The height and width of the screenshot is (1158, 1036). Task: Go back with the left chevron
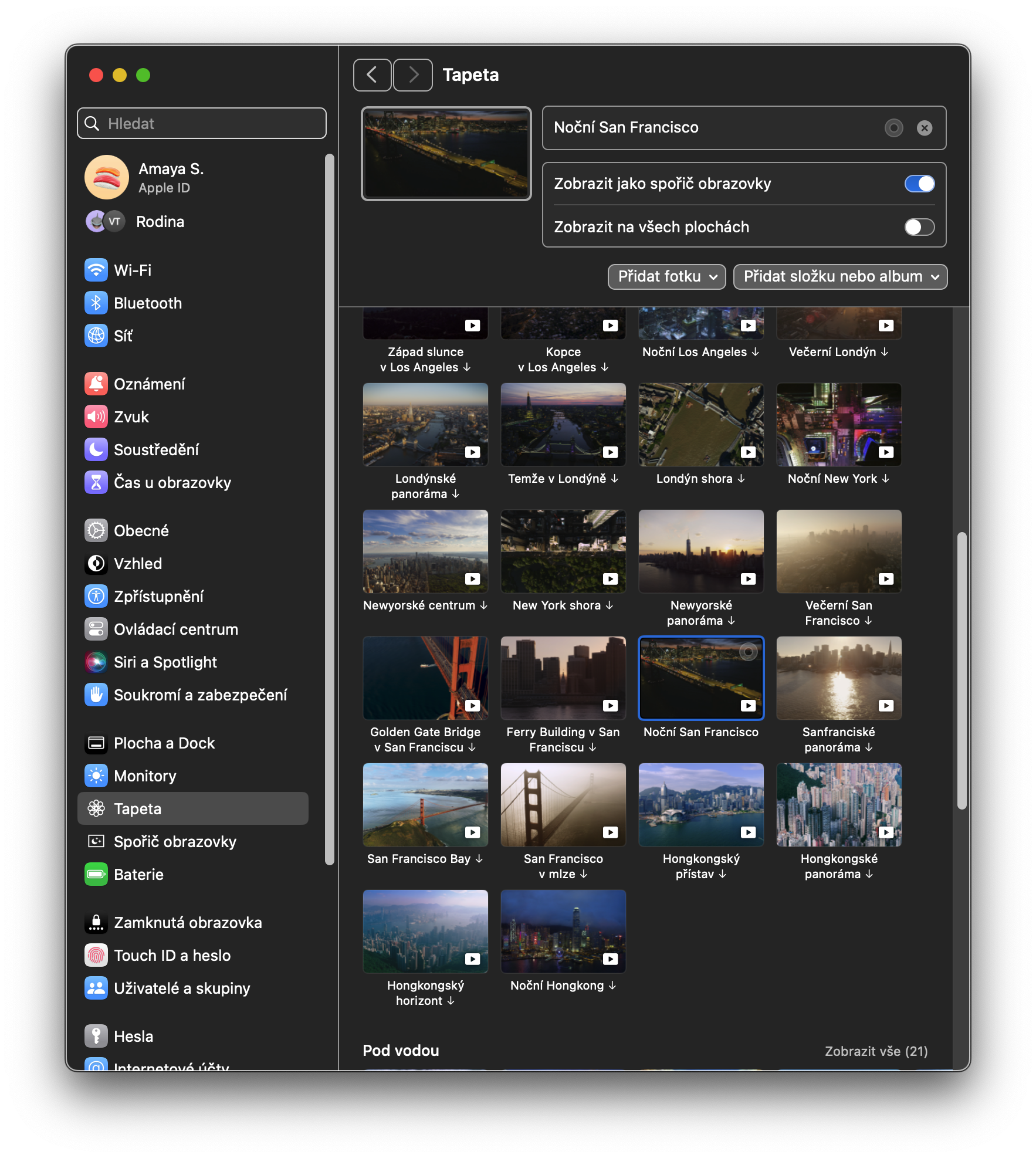[372, 75]
